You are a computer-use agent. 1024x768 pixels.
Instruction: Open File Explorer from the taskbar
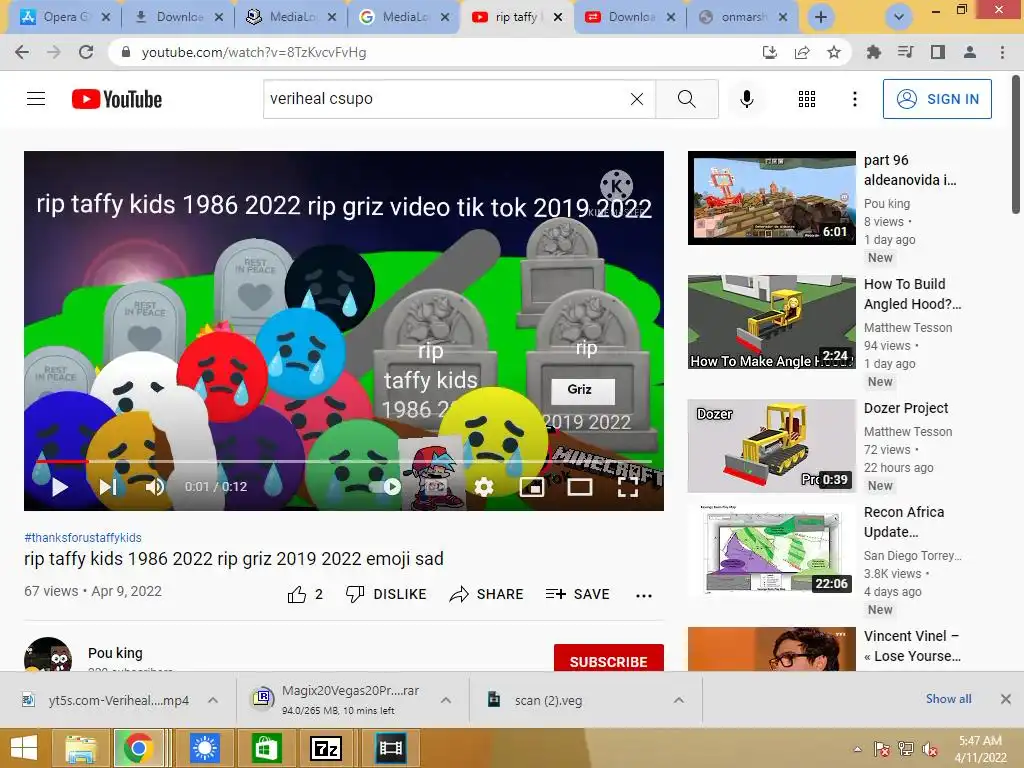pyautogui.click(x=81, y=748)
